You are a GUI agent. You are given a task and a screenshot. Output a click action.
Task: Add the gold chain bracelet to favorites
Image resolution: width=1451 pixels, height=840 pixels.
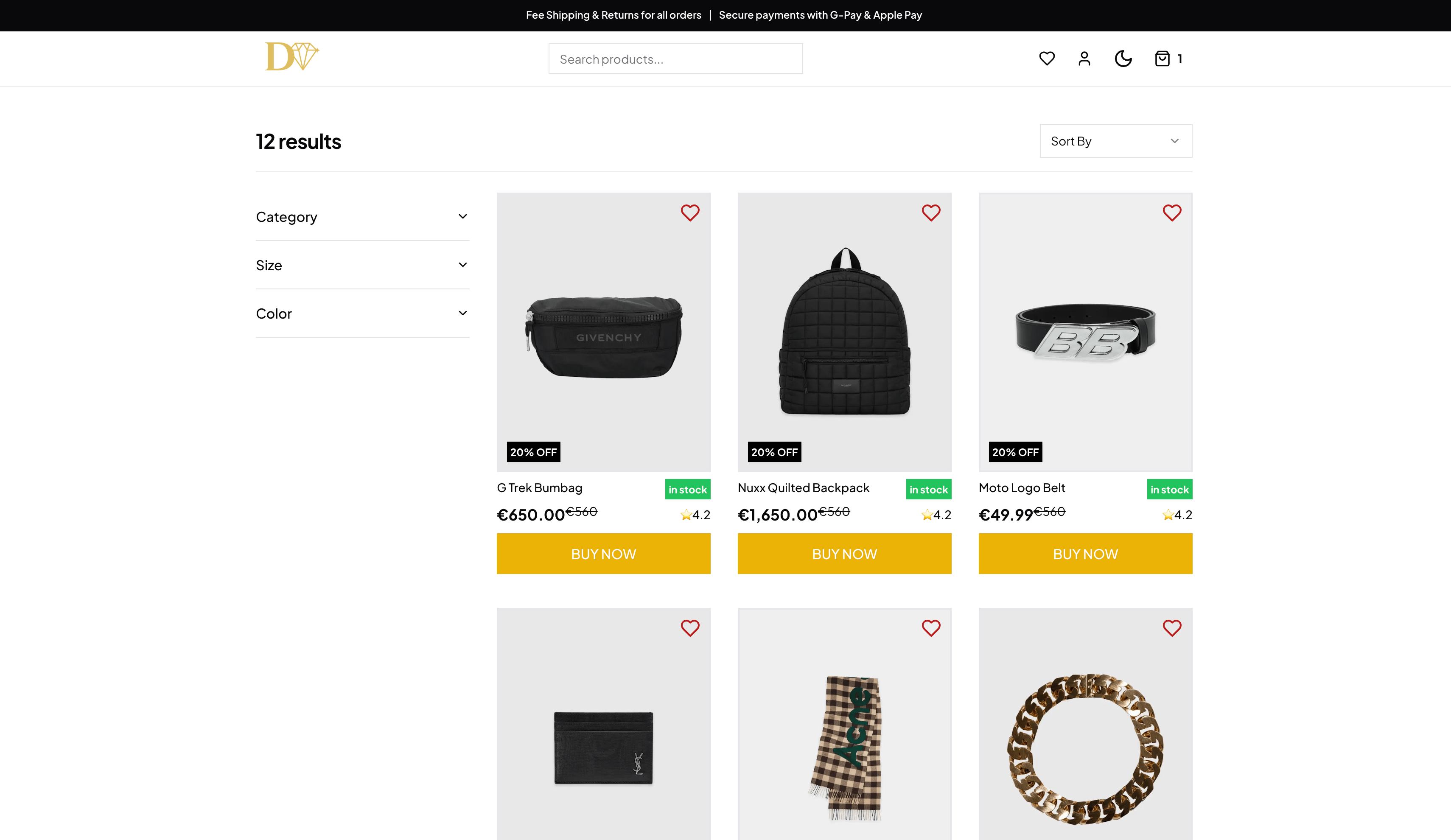[1171, 627]
